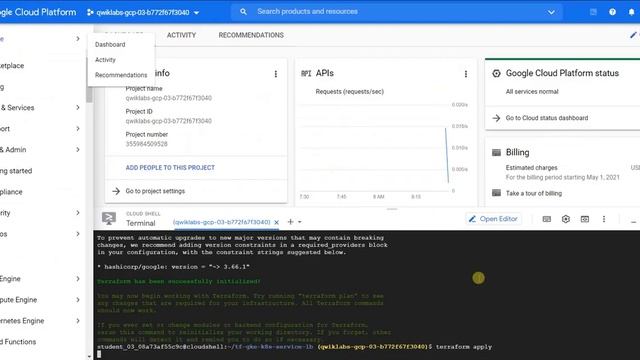
Task: Click the "All services normal" status text
Action: [532, 92]
